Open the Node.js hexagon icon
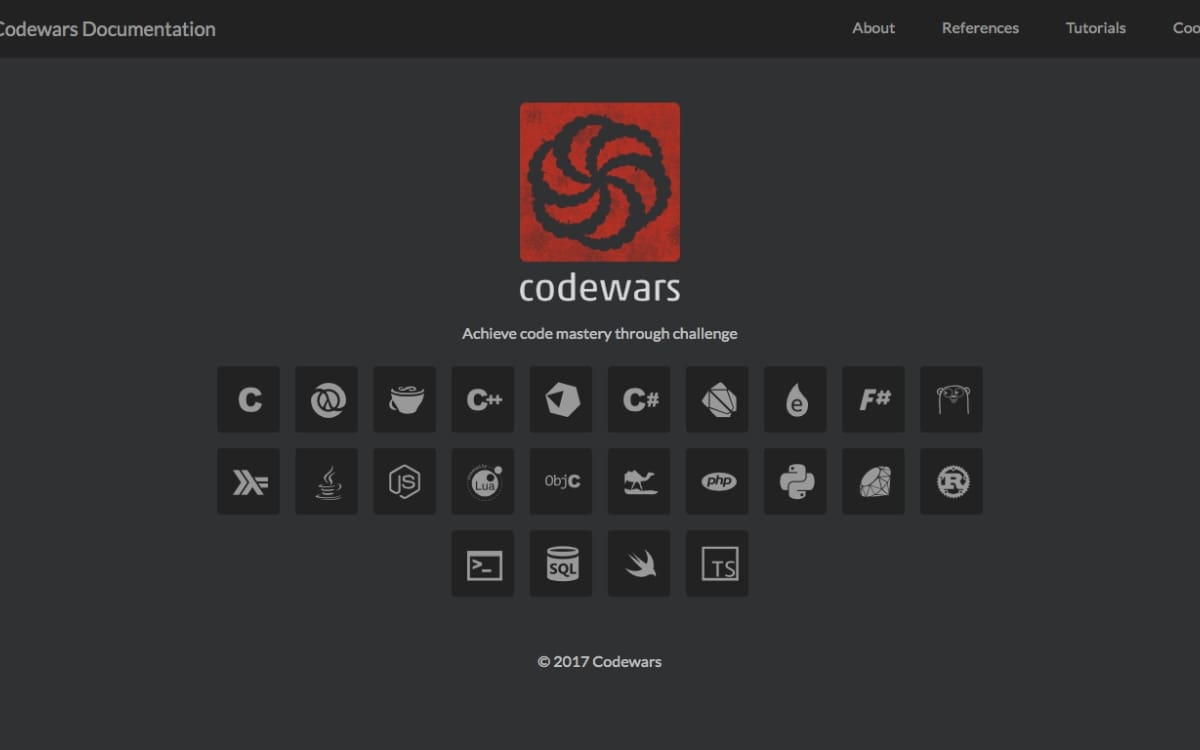 [404, 481]
